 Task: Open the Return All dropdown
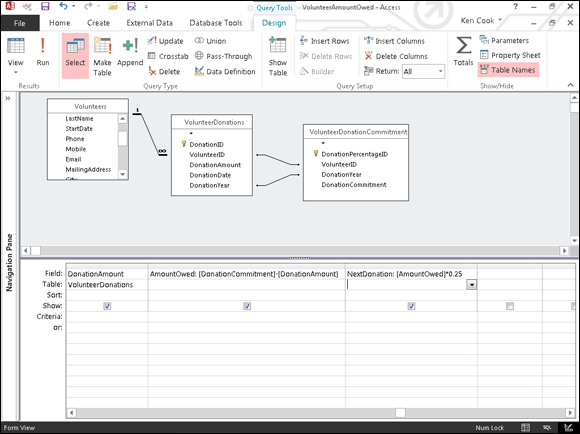[441, 71]
